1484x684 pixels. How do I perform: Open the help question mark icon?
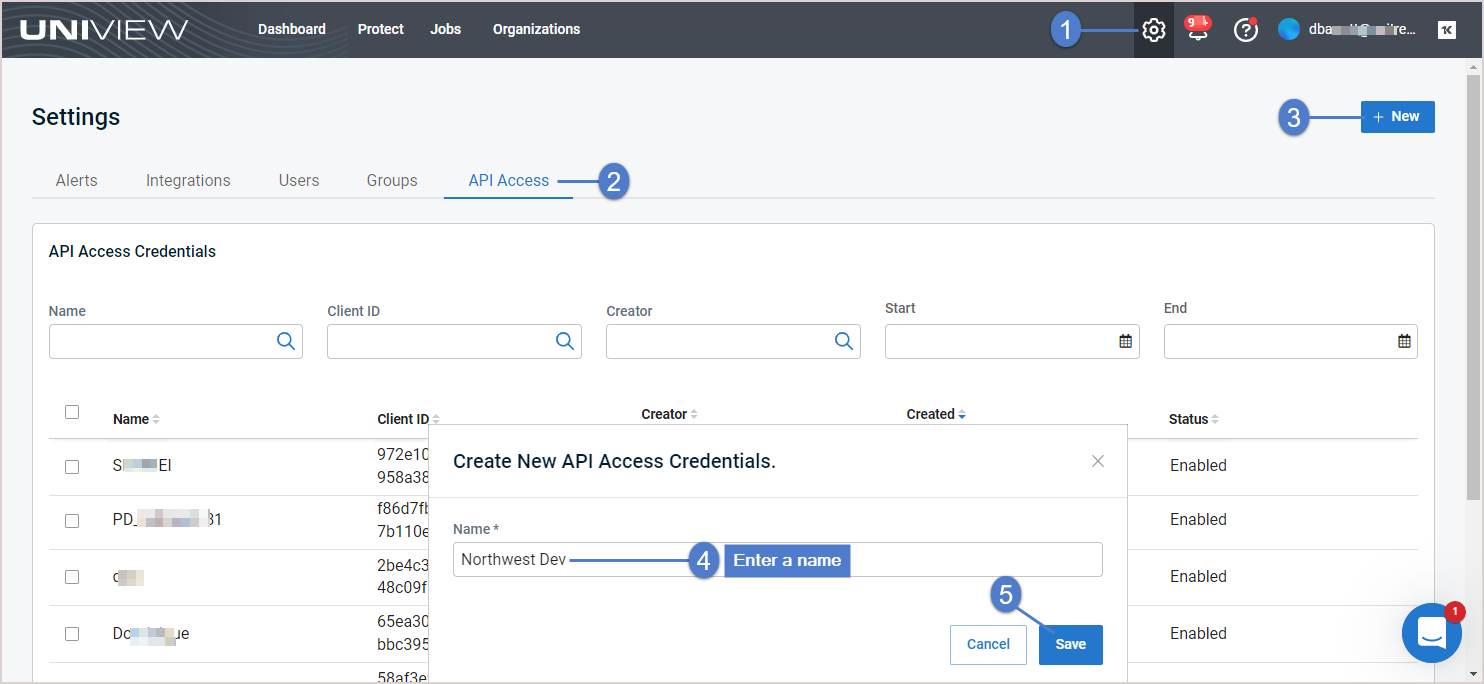tap(1245, 30)
